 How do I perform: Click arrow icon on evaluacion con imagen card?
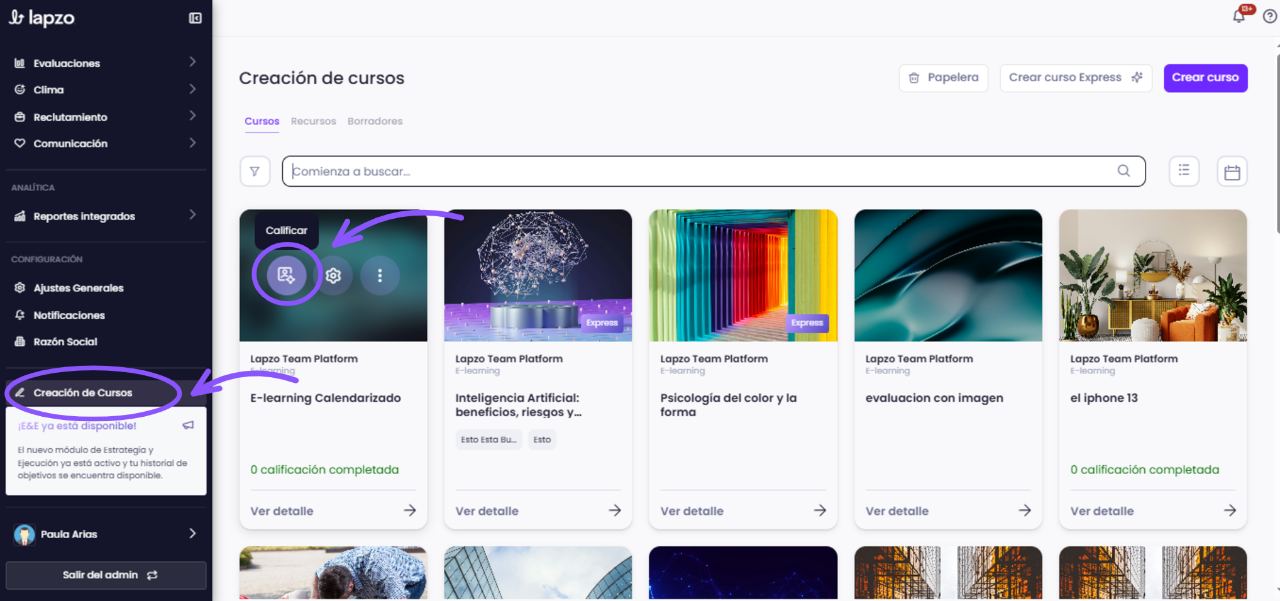pyautogui.click(x=1025, y=511)
